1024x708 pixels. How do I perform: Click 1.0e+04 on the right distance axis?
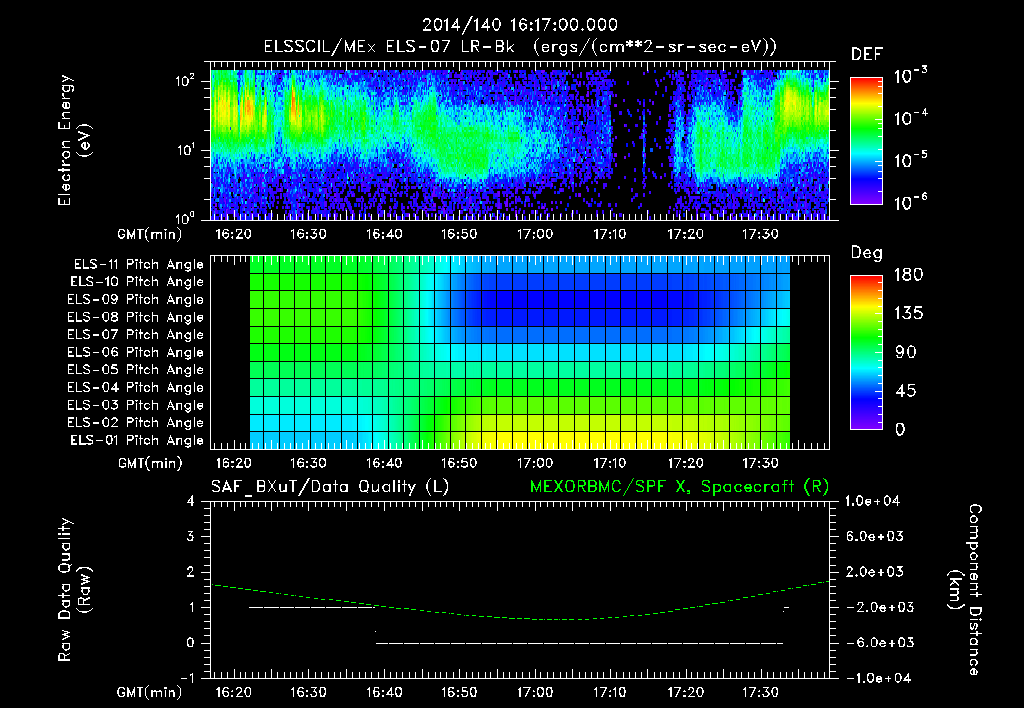pos(872,501)
